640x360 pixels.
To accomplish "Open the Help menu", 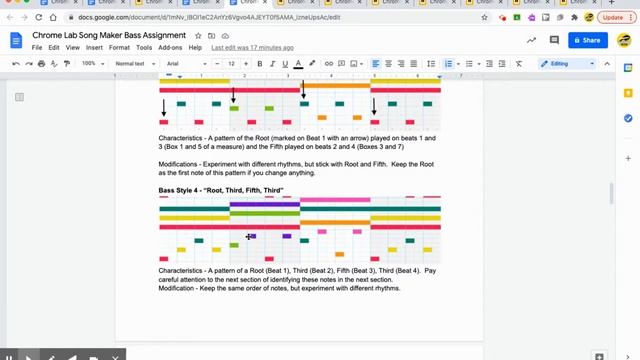I will click(195, 48).
